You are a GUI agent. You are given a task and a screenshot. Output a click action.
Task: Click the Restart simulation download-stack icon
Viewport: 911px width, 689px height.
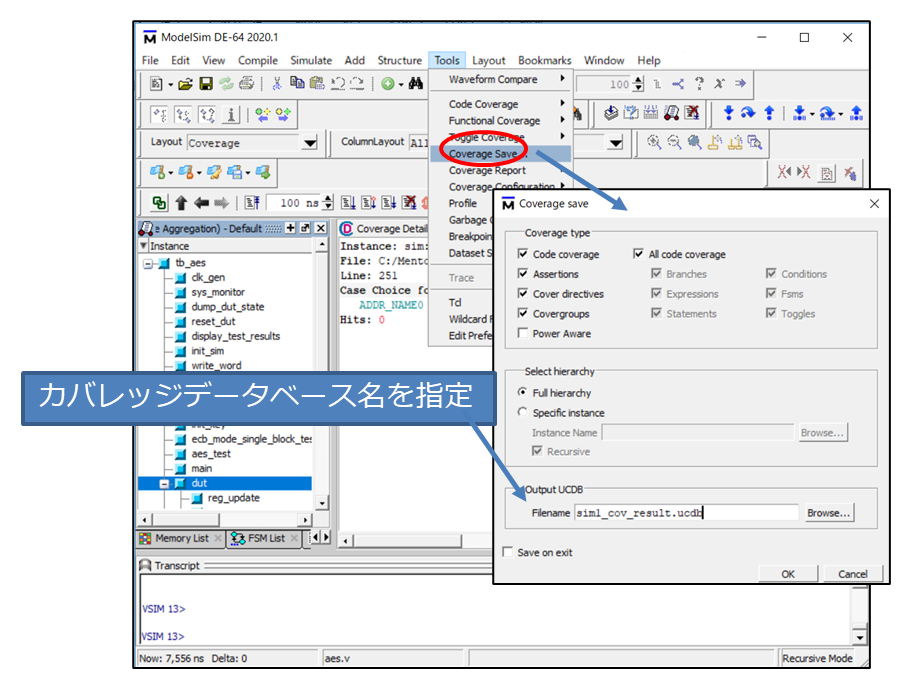pos(611,113)
